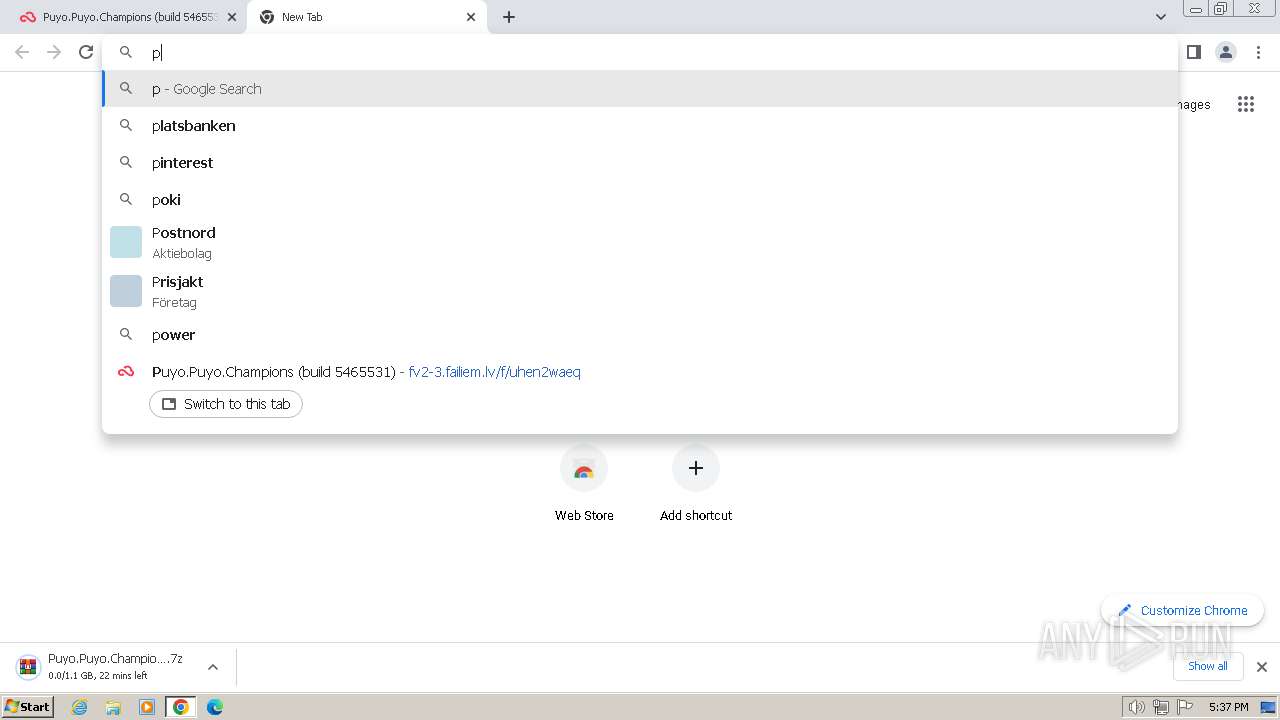Click the Chrome taskbar icon
1280x720 pixels.
[x=181, y=707]
